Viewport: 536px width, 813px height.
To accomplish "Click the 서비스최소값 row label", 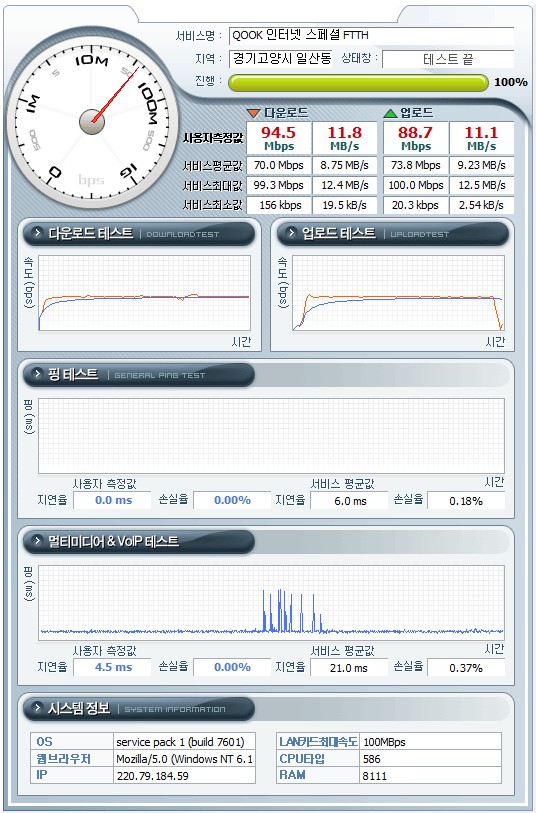I will [213, 205].
